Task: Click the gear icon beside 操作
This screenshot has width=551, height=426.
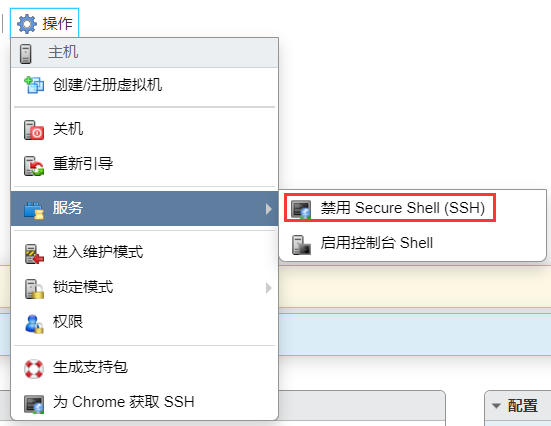Action: pos(27,24)
